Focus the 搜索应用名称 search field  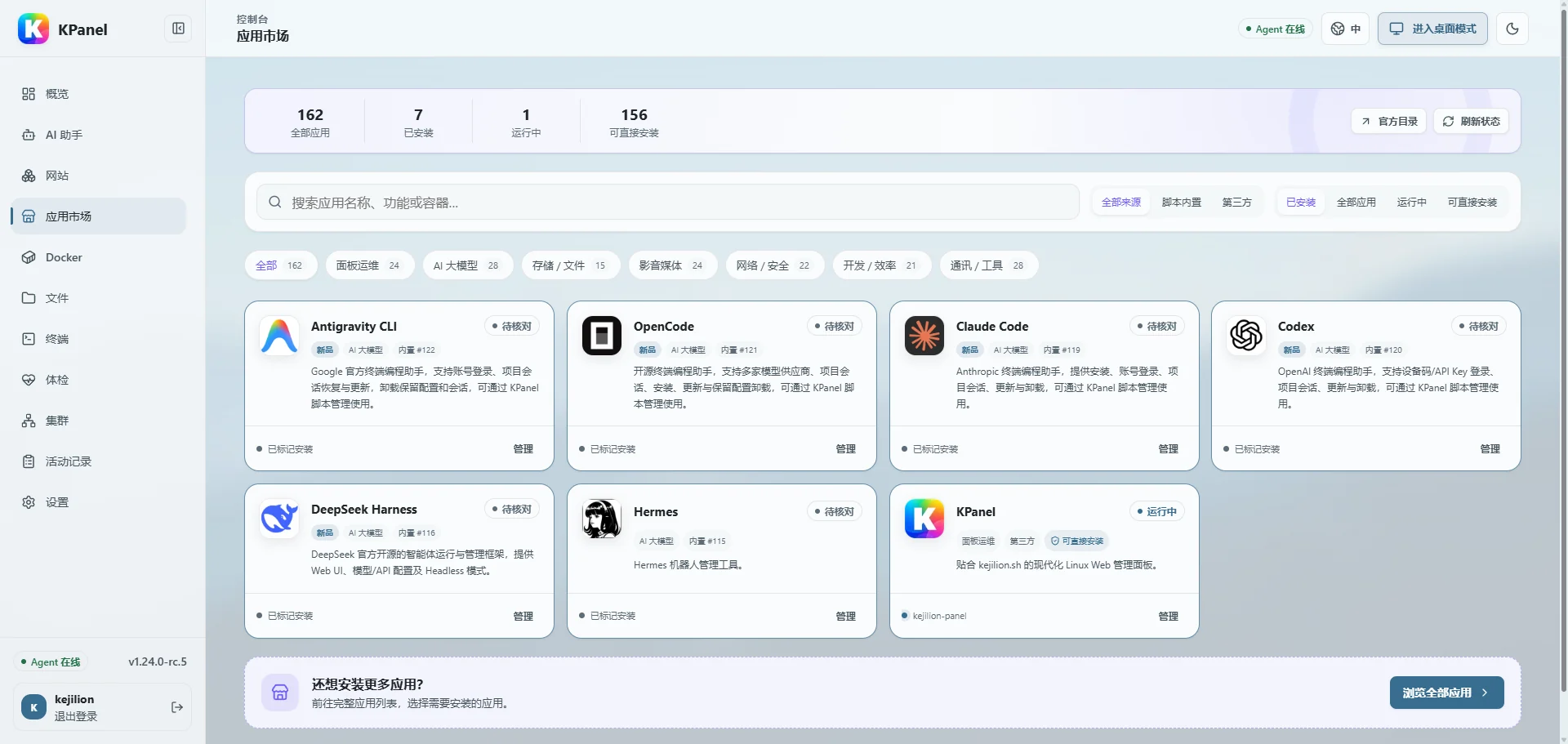tap(668, 202)
